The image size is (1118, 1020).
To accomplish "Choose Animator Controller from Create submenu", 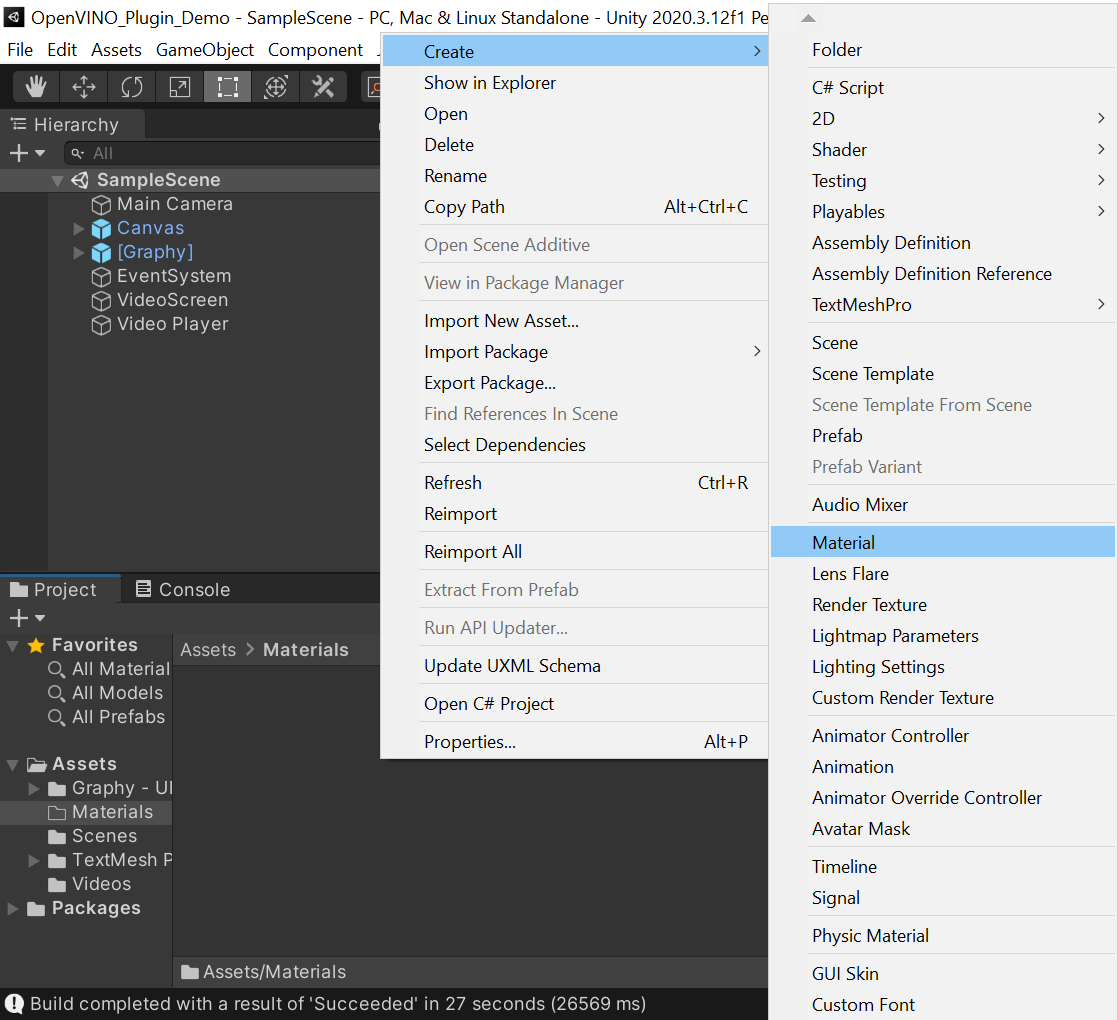I will (x=943, y=736).
